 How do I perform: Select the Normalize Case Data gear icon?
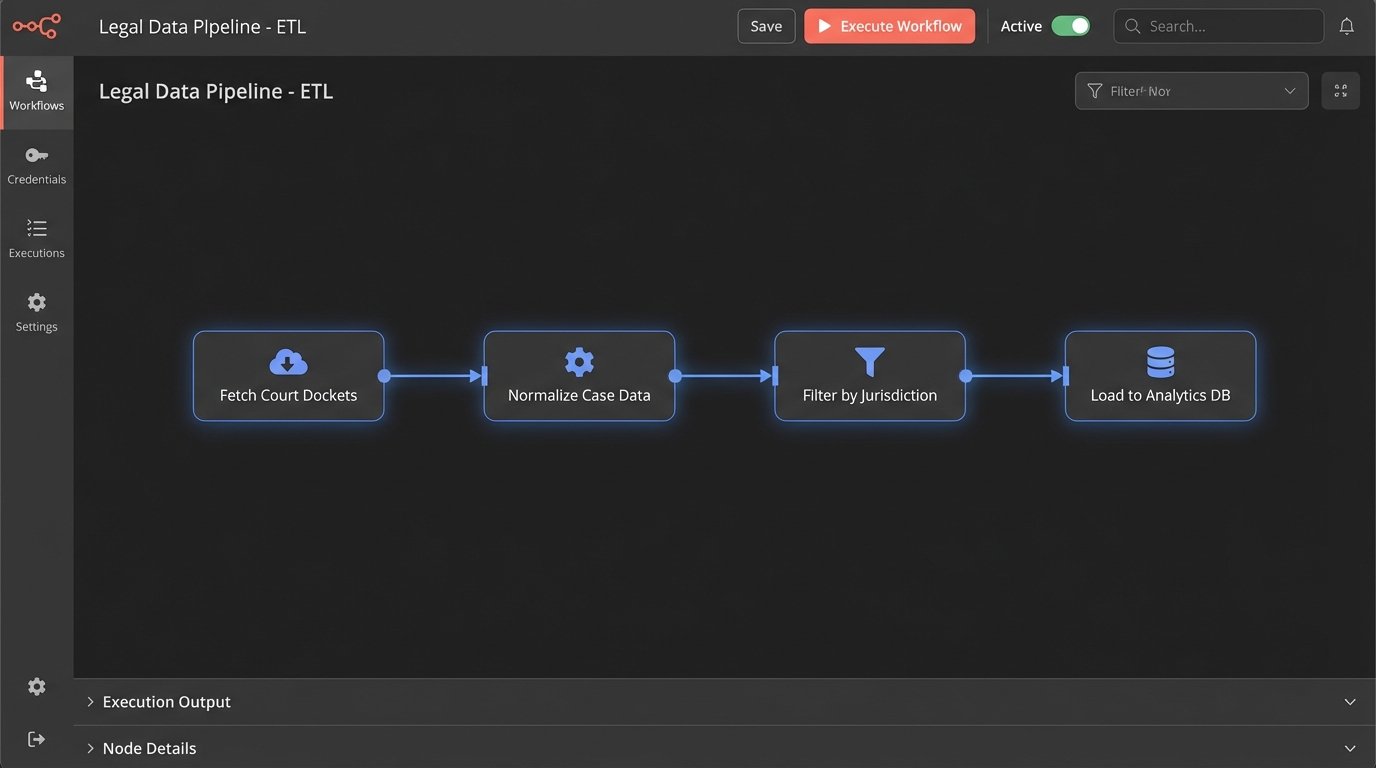point(579,362)
